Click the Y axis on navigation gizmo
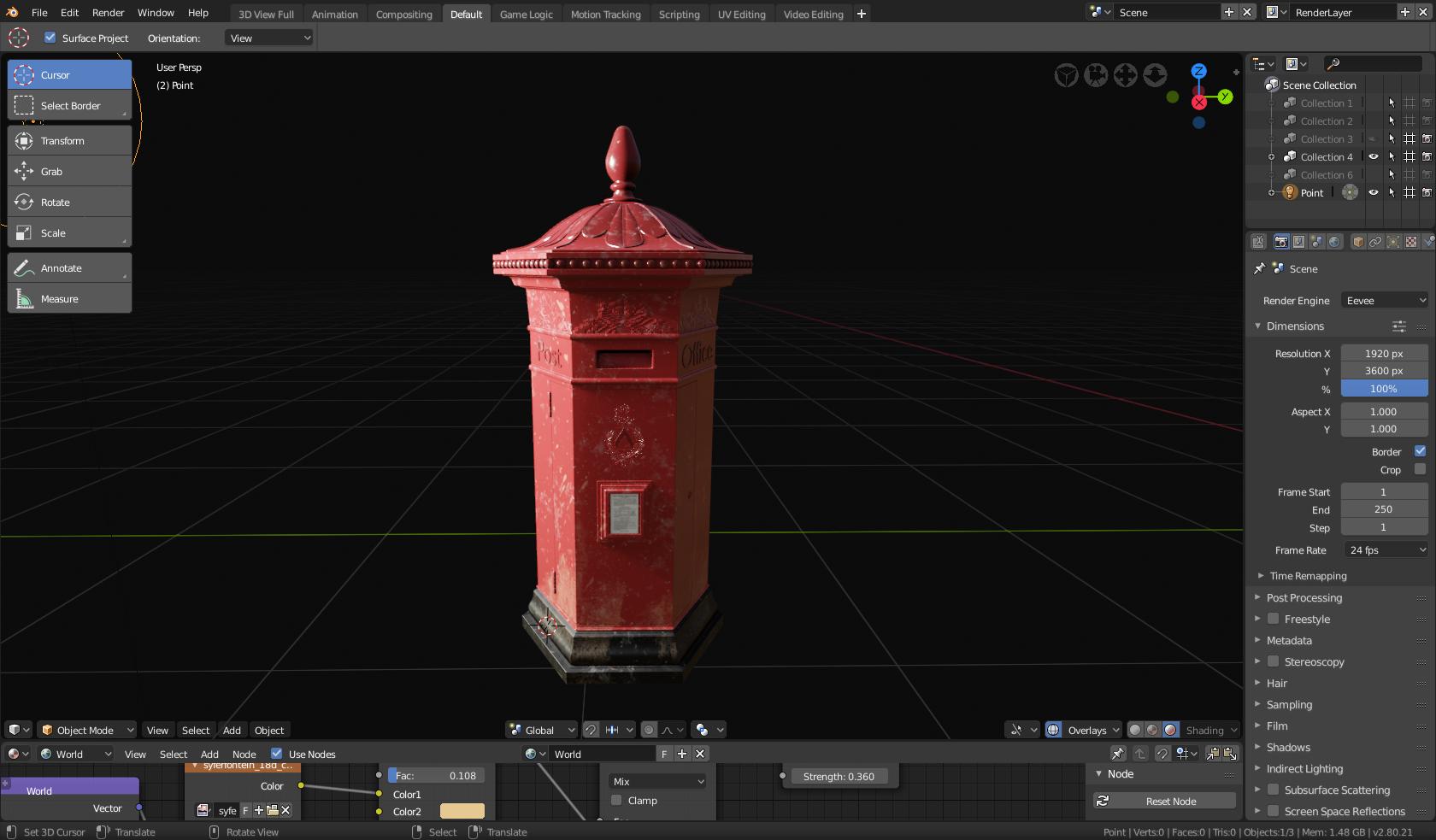The image size is (1436, 840). click(x=1225, y=97)
